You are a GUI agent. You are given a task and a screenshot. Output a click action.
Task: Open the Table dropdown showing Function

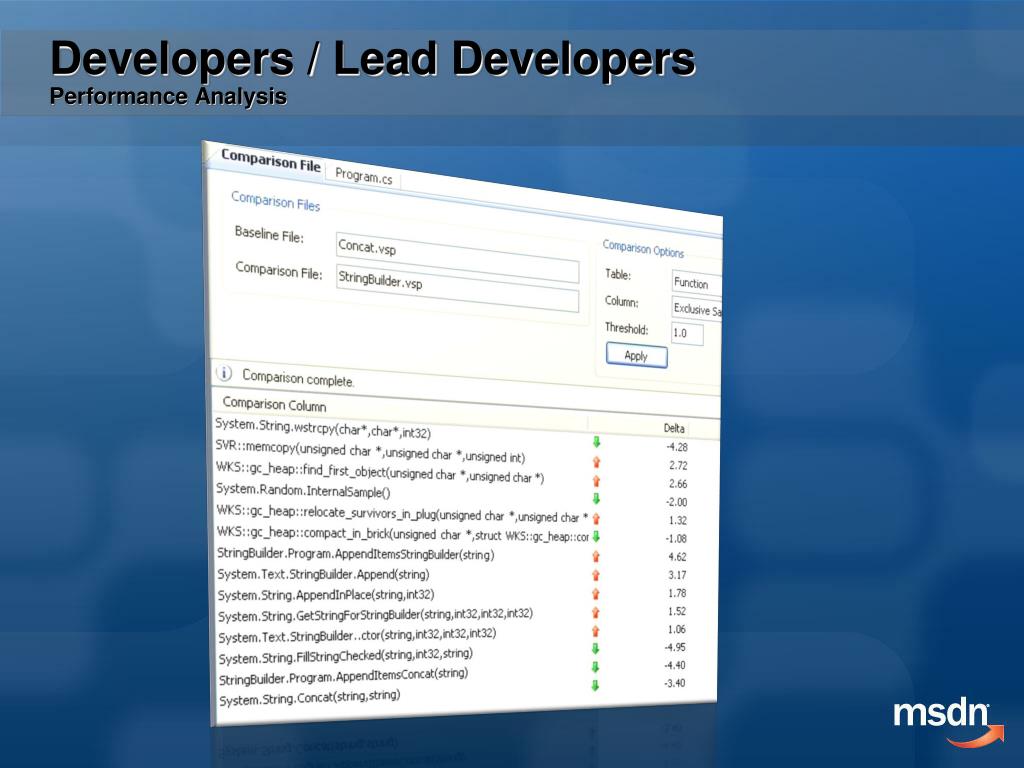(696, 283)
